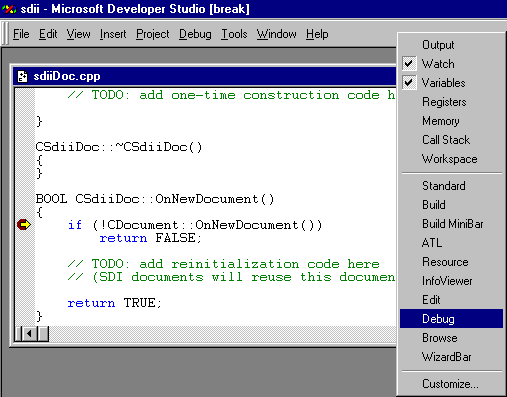Click the breakpoint arrow marker in margin

24,224
